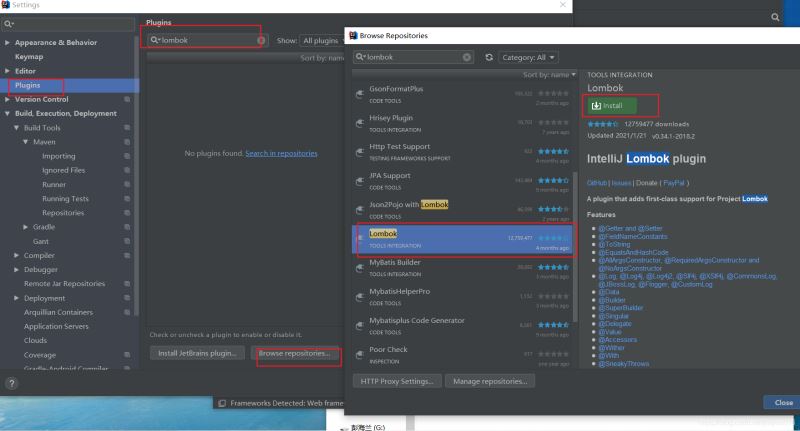Screen dimensions: 800x431
Task: Click the project-level icon beside Ignored Files
Action: [x=127, y=170]
